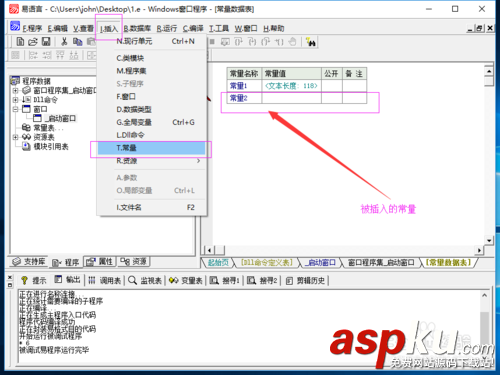500x375 pixels.
Task: Click the 常量2 name cell
Action: [244, 98]
